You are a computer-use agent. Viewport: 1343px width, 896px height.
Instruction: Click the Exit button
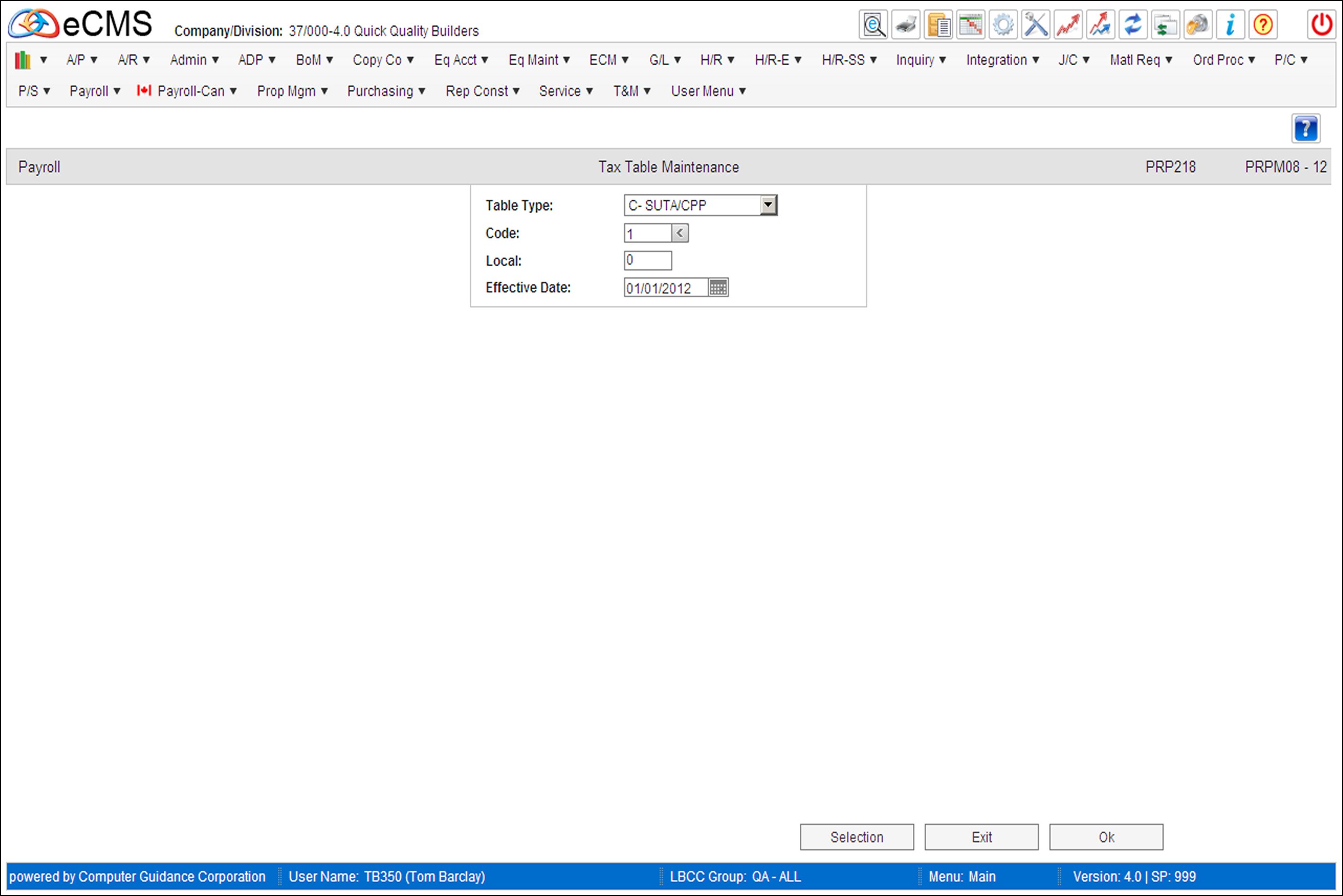click(981, 837)
